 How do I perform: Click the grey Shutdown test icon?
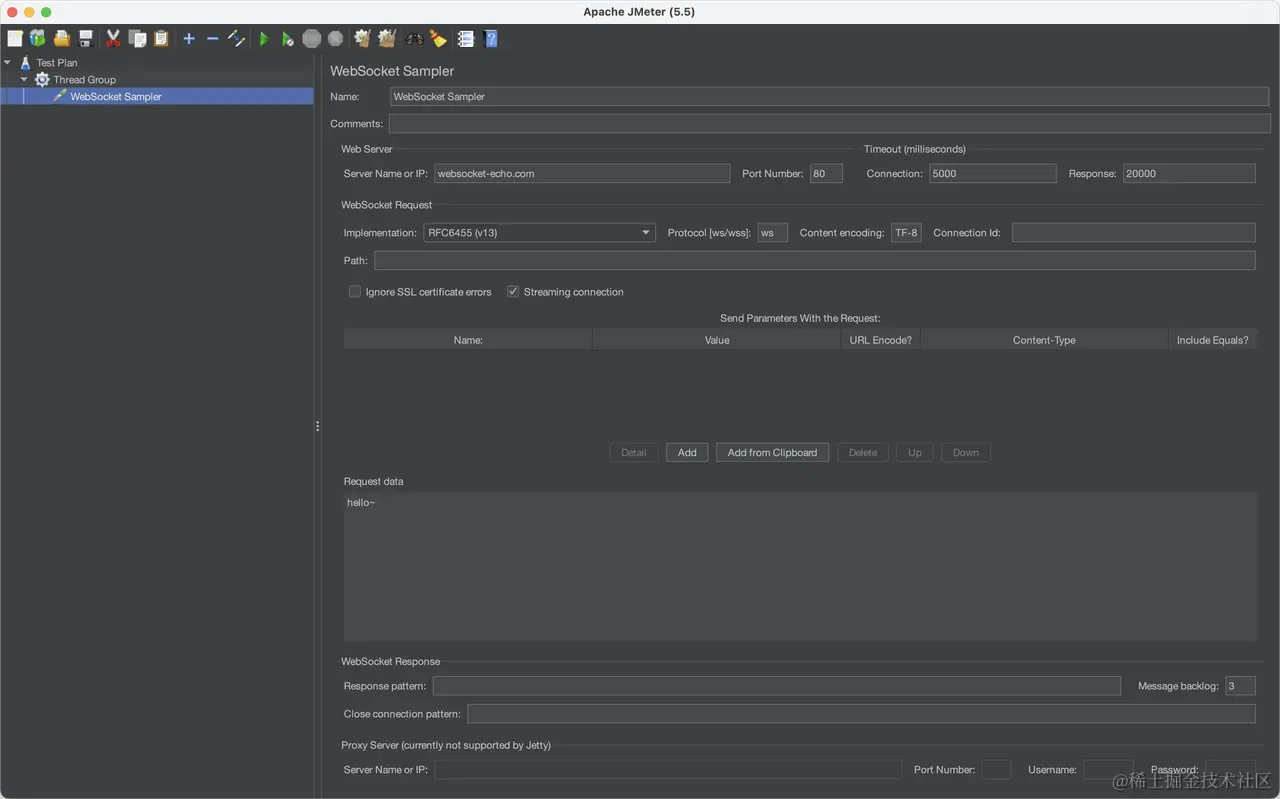[335, 39]
